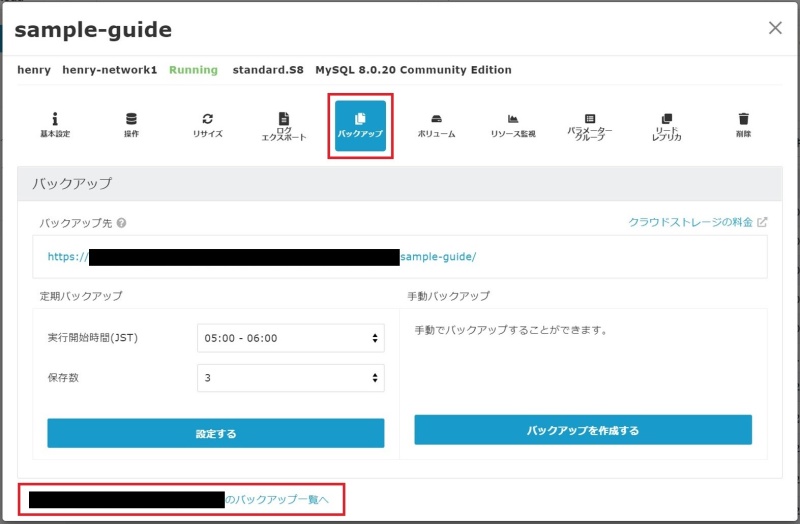Click help icon beside バックアップ先
The image size is (800, 524).
[121, 223]
